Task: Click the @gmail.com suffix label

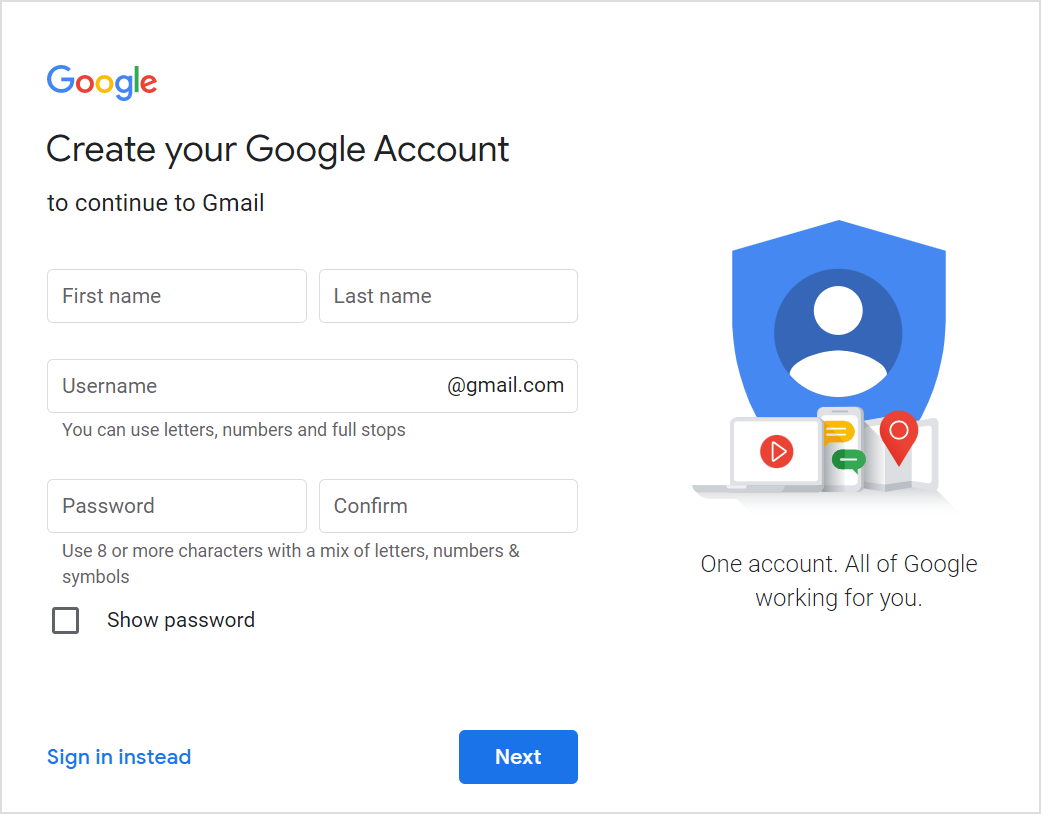Action: coord(505,385)
